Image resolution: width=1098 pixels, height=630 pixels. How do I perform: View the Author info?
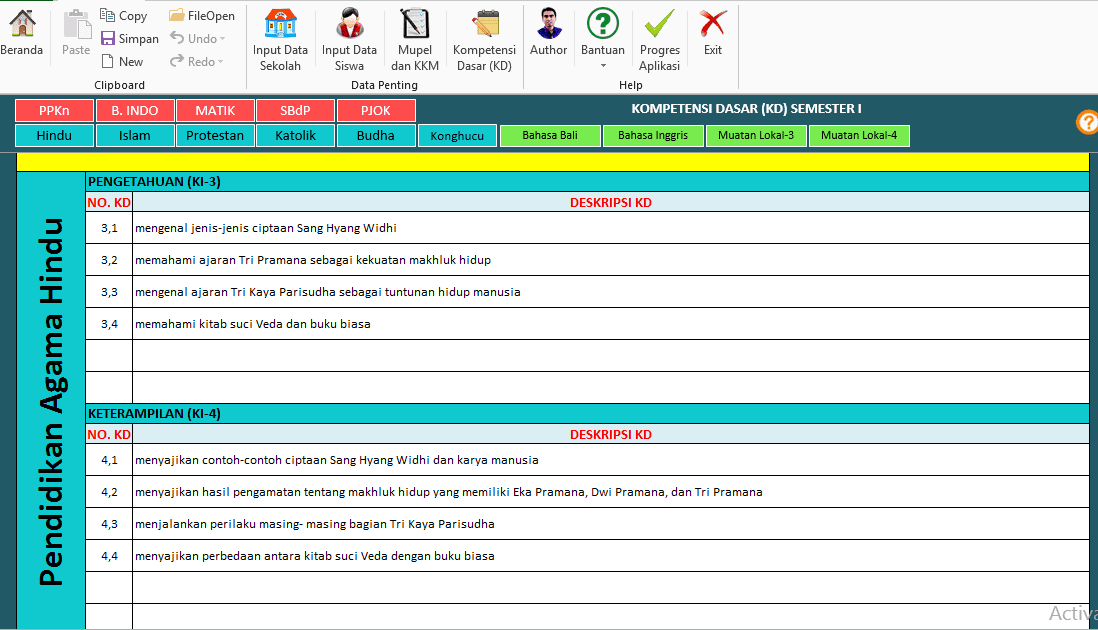548,32
